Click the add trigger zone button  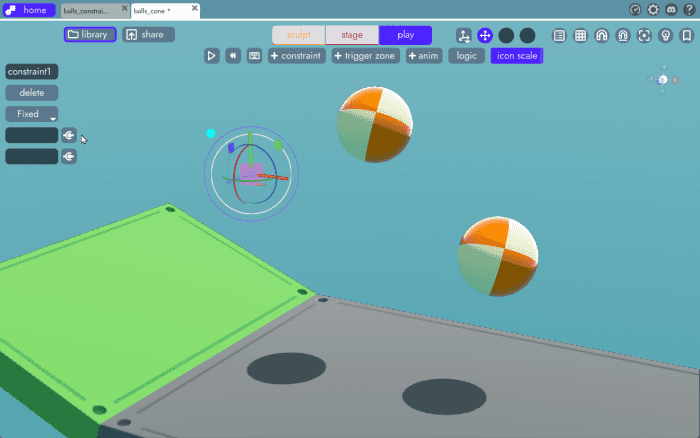pyautogui.click(x=365, y=56)
